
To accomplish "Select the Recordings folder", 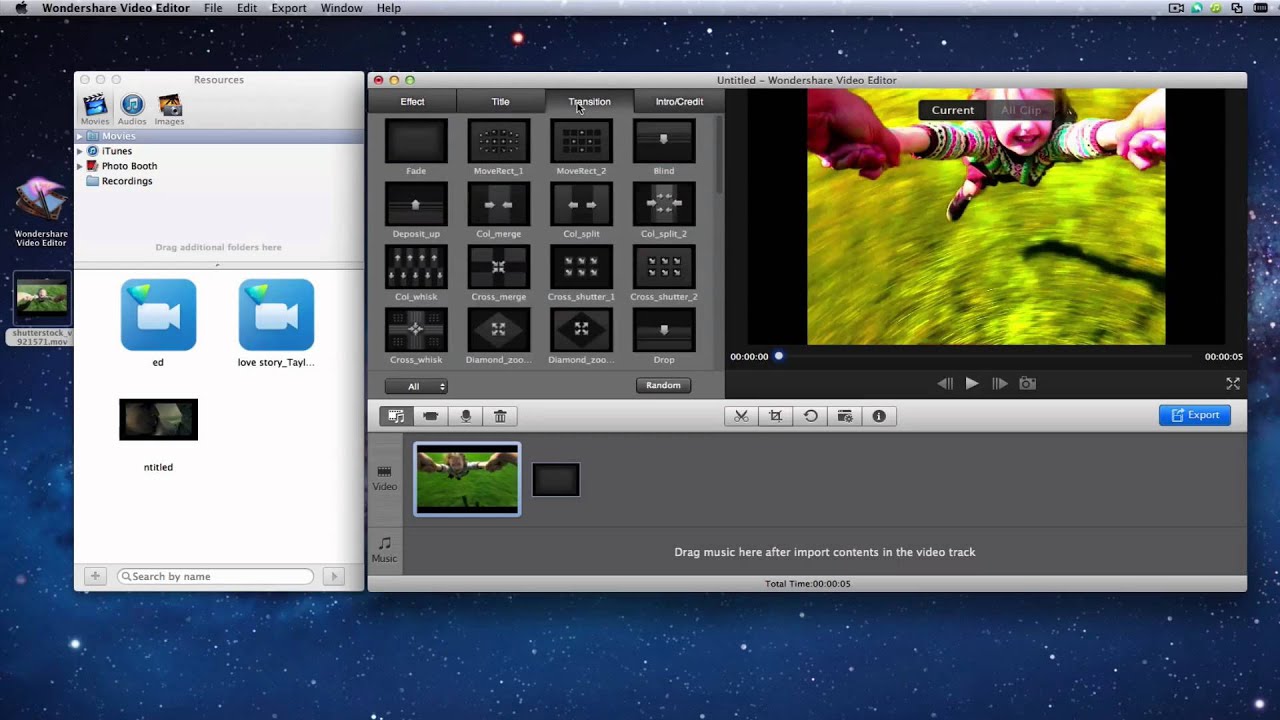I will click(x=127, y=181).
